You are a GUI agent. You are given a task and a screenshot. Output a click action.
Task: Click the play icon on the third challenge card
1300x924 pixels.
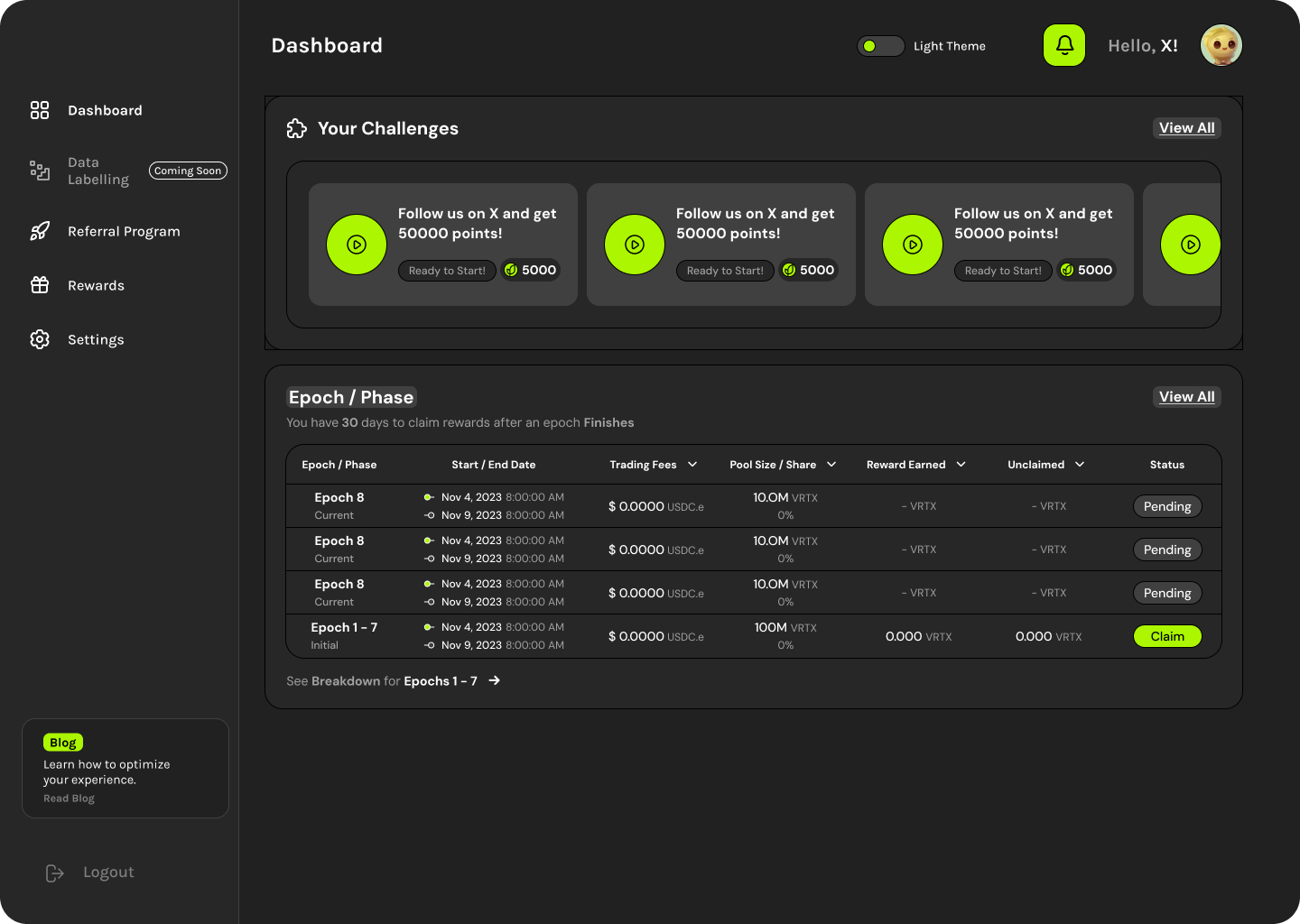pyautogui.click(x=913, y=245)
